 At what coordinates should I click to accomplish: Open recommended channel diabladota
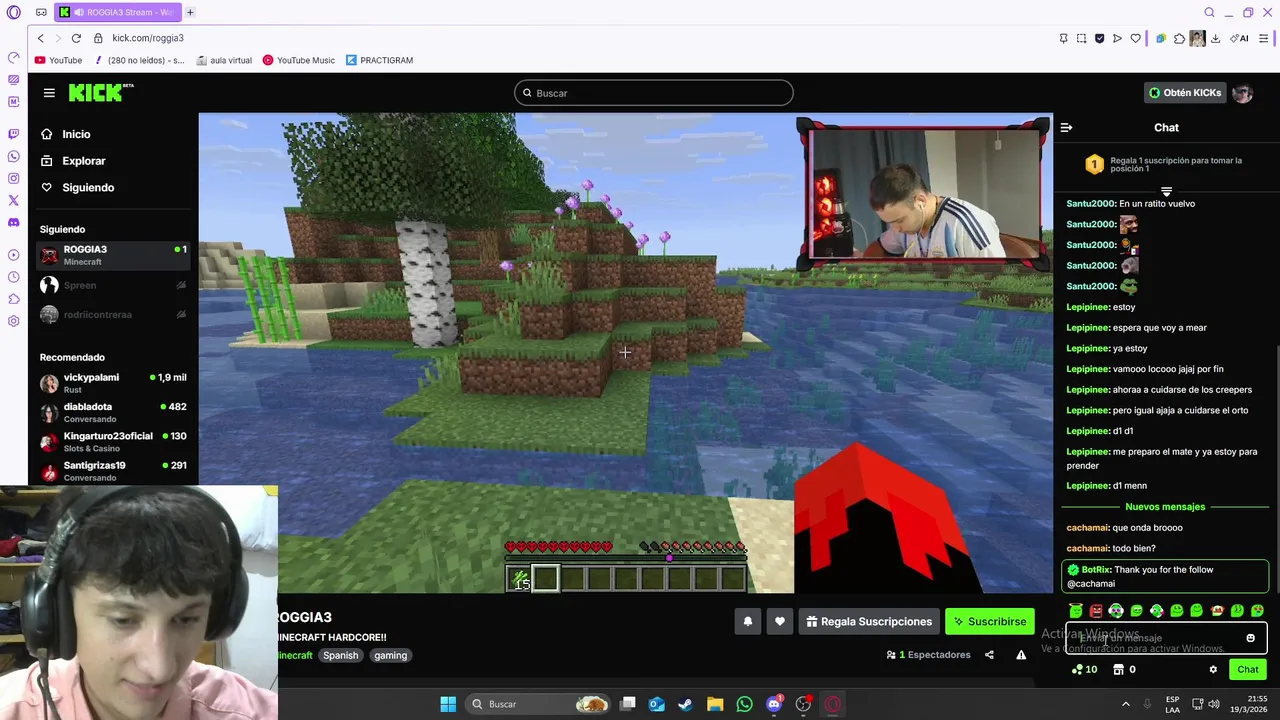tap(113, 412)
